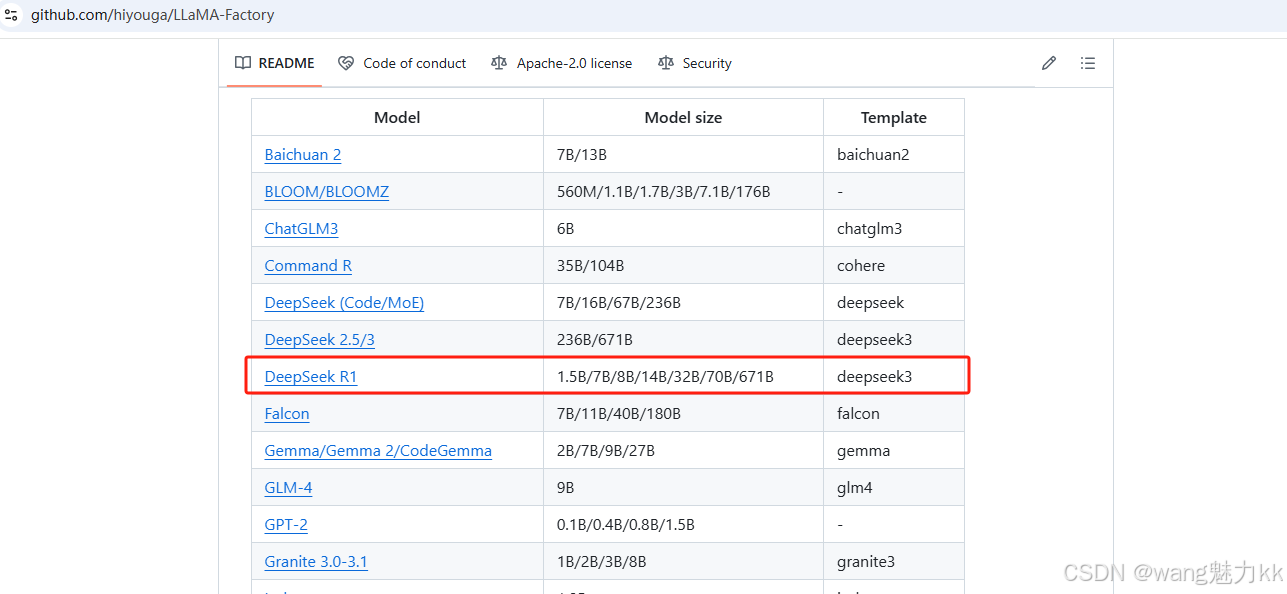Click the 1.5B/7B/8B/14B/32B/70B/671B size cell

click(x=683, y=377)
